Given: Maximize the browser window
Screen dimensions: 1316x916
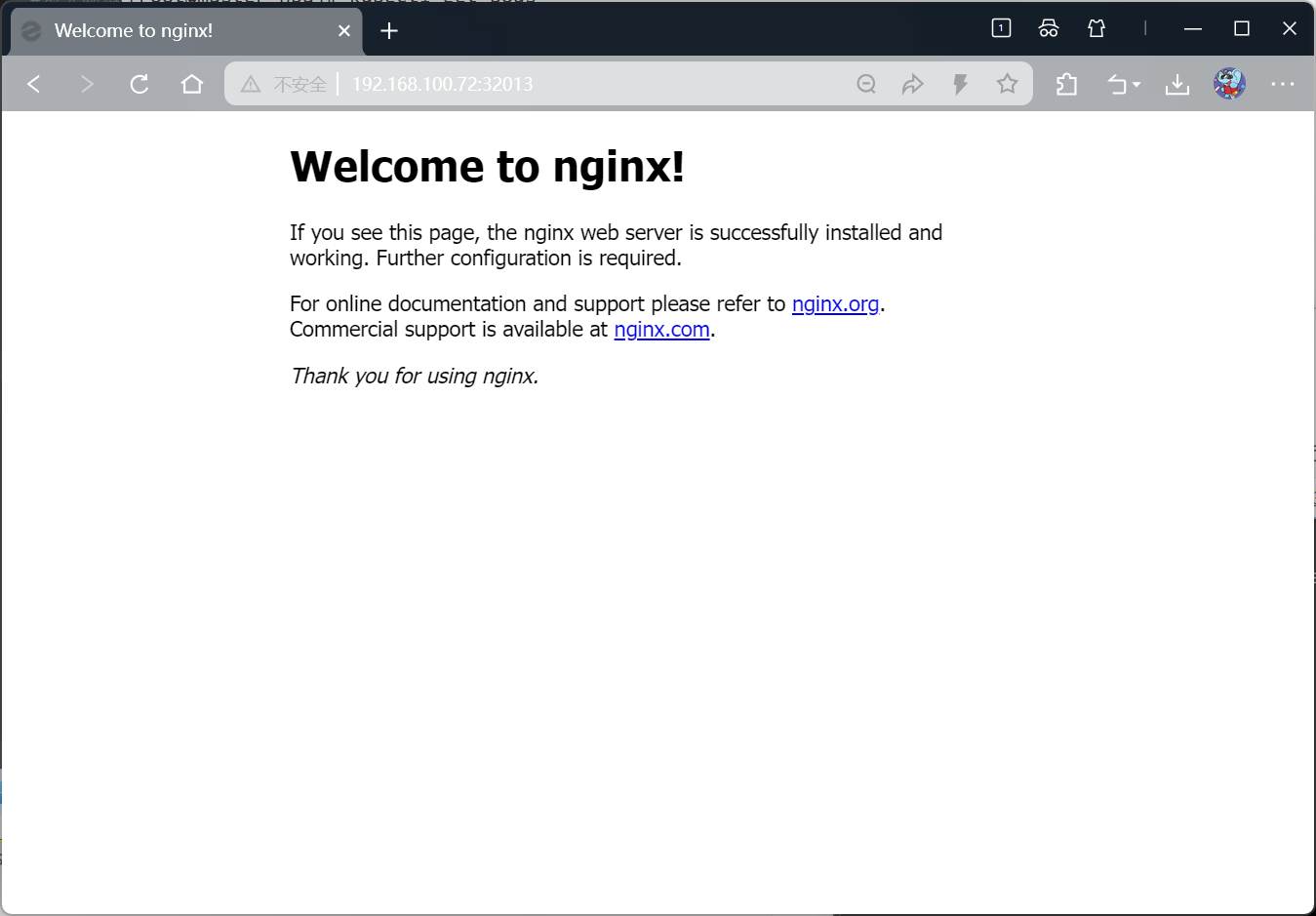Looking at the screenshot, I should click(1242, 28).
